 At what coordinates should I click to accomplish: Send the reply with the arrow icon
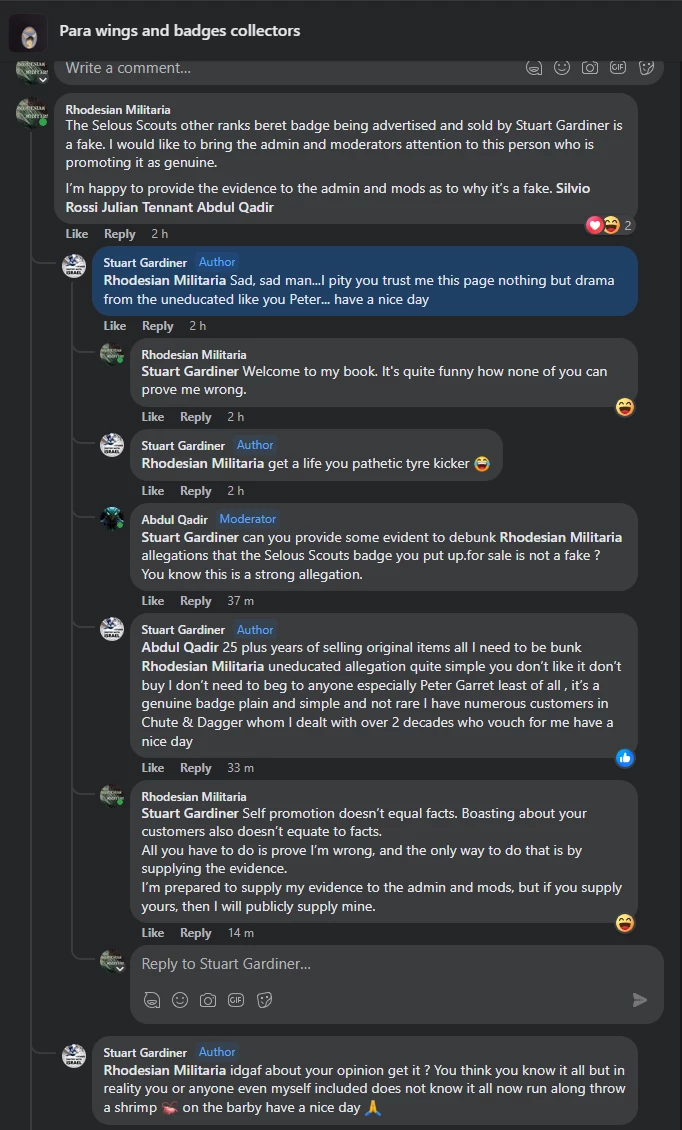(640, 1000)
